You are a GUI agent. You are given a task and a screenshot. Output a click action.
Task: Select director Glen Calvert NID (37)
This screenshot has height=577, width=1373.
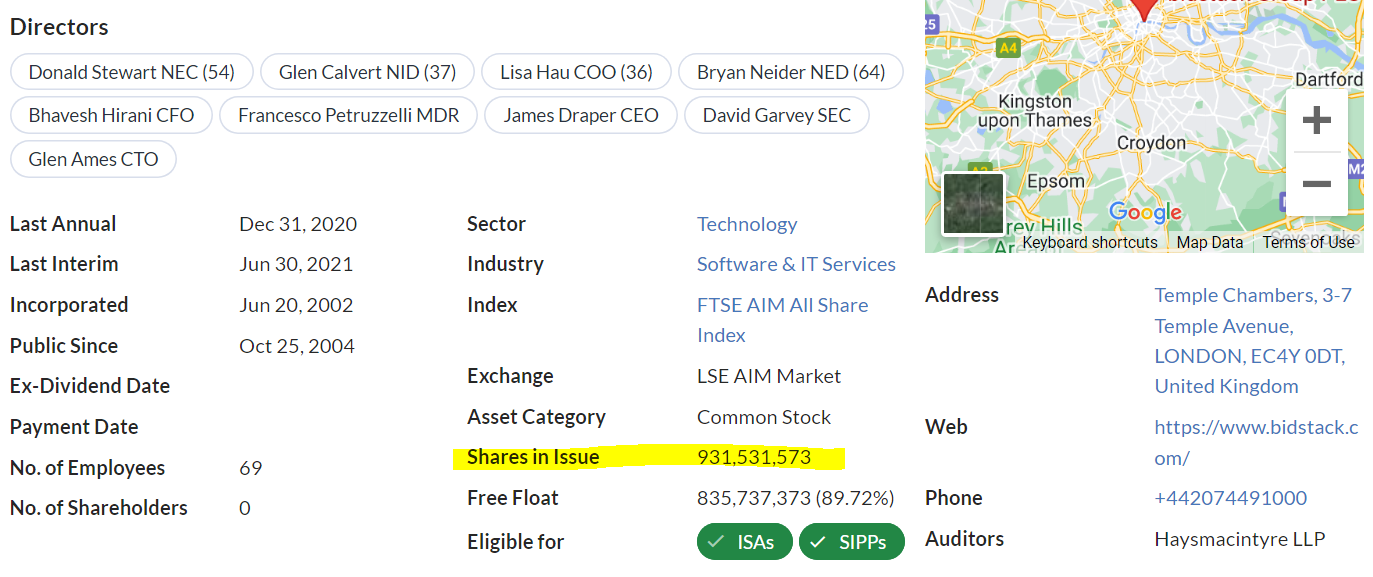click(367, 72)
